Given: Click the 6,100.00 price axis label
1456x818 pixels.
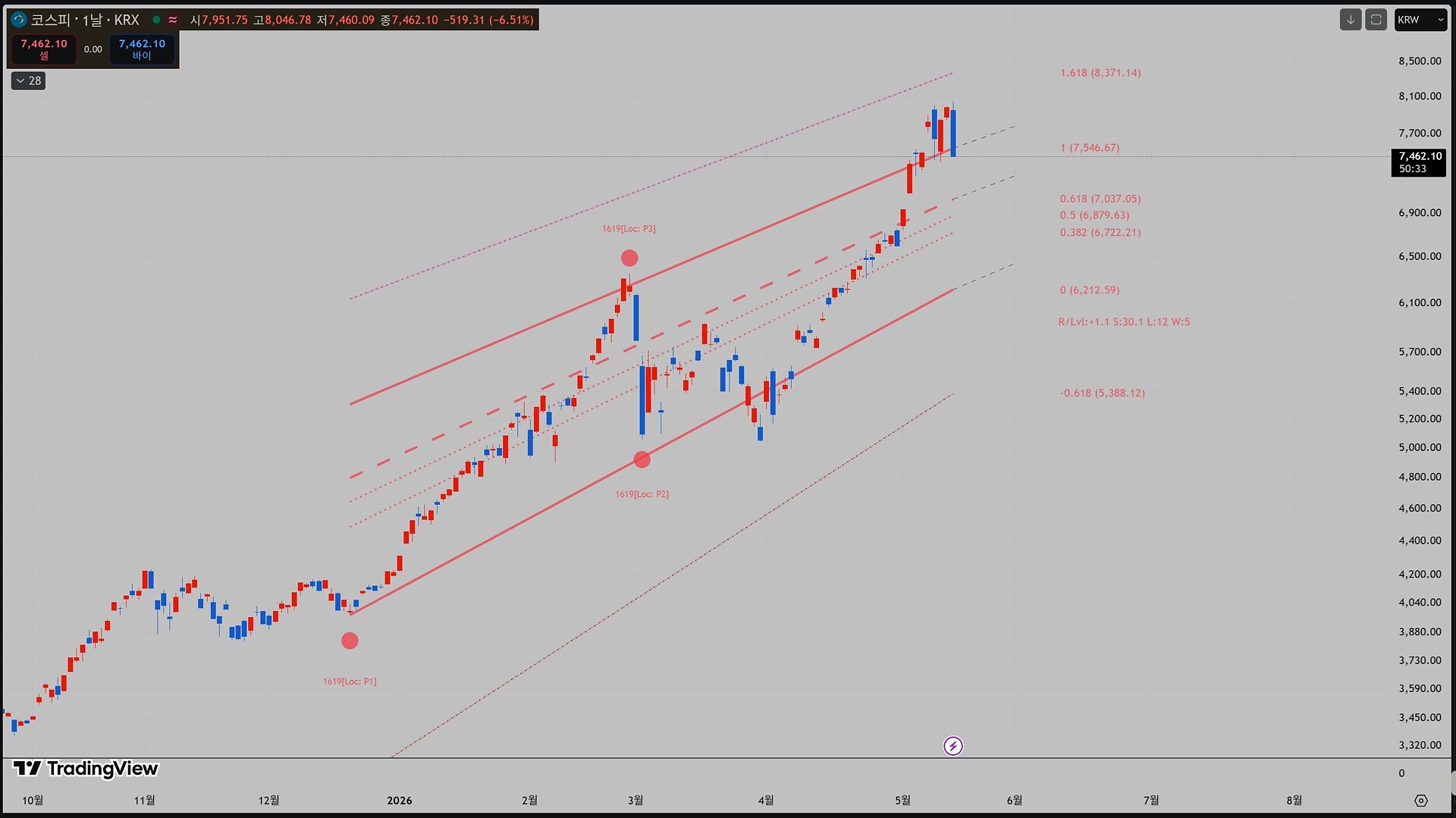Looking at the screenshot, I should pos(1420,302).
